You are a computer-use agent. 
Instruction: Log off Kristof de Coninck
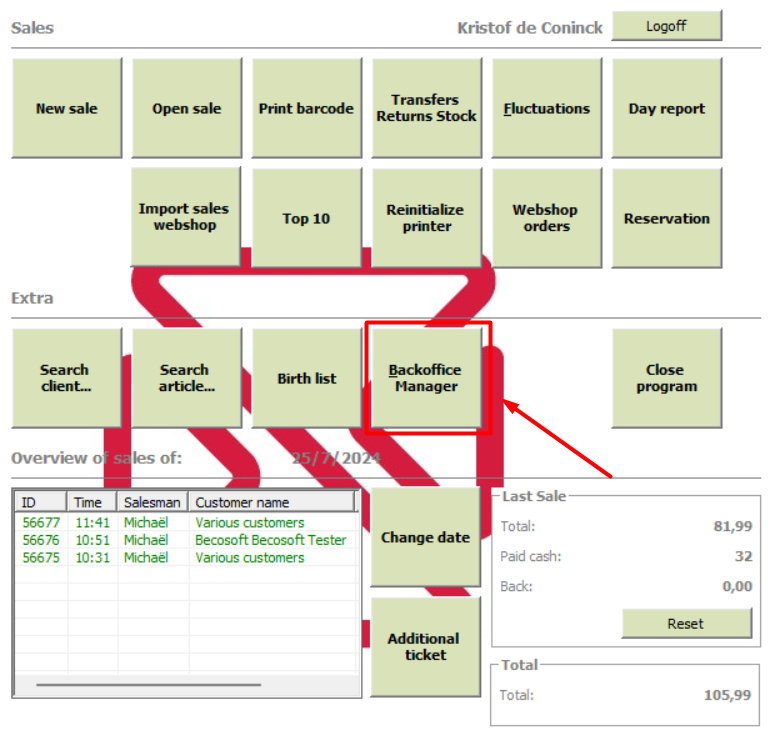tap(666, 26)
